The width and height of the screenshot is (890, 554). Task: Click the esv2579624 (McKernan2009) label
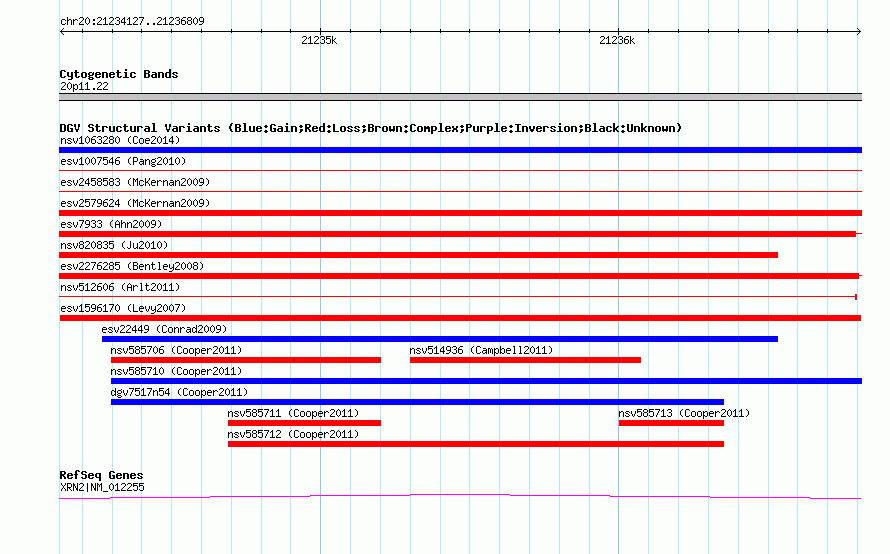135,203
